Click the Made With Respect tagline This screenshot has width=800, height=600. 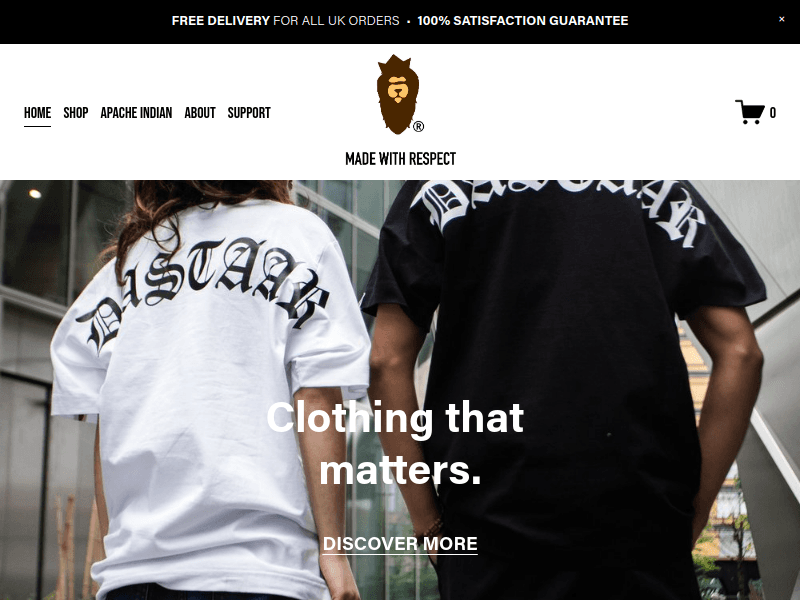(401, 159)
